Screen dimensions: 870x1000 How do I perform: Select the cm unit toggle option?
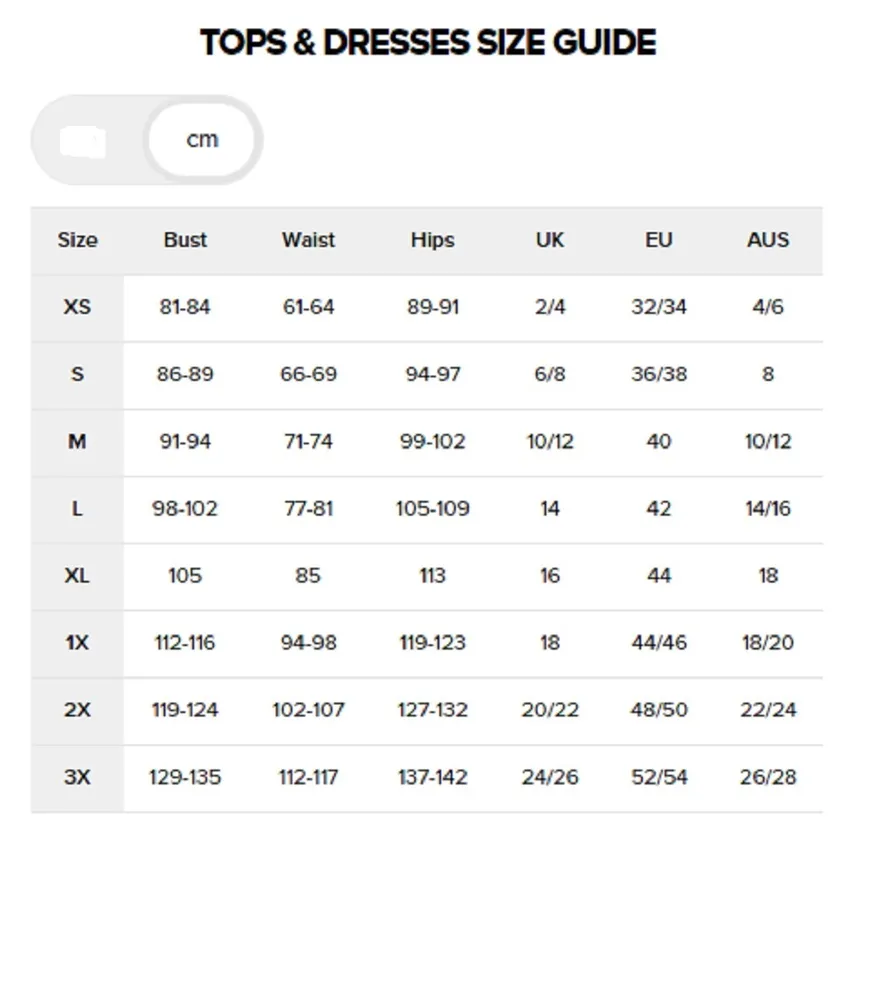(202, 140)
